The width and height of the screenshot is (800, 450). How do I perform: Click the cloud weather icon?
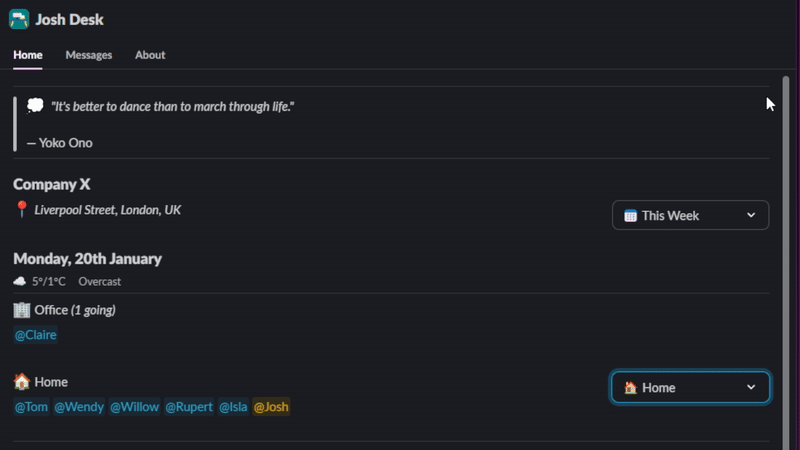pos(20,282)
